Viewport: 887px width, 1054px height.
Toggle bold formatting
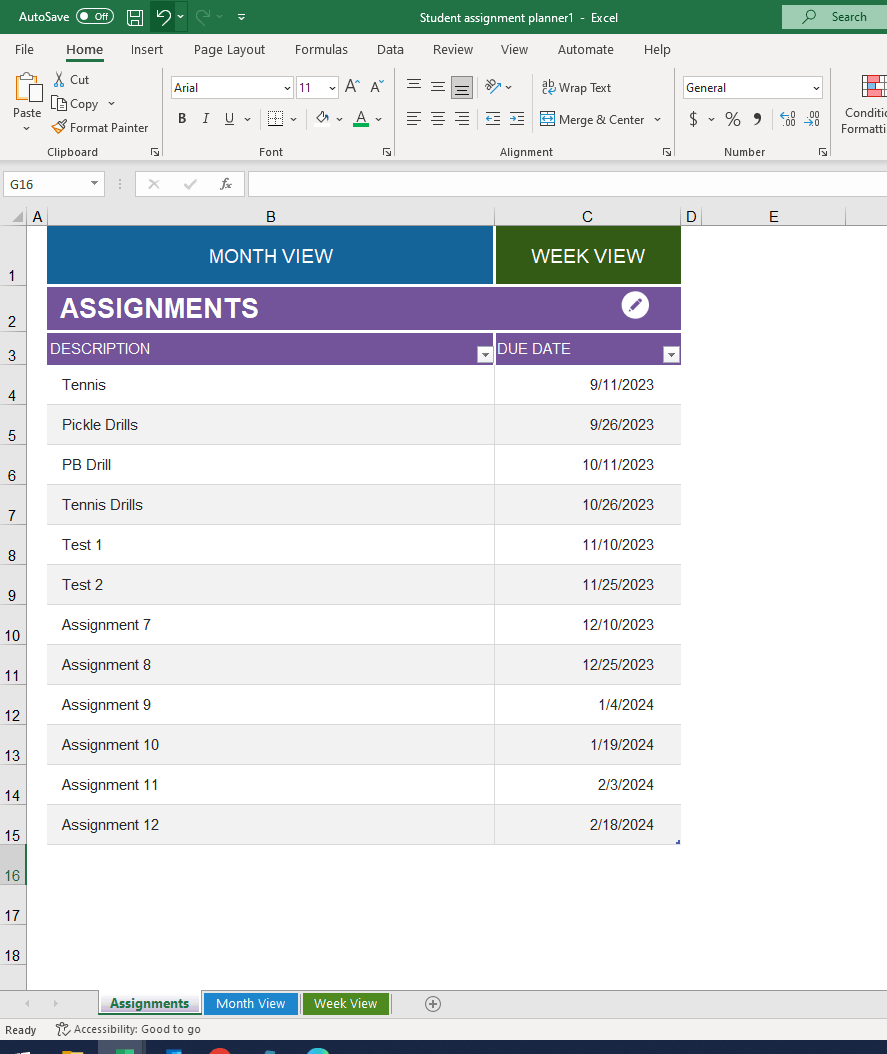182,119
